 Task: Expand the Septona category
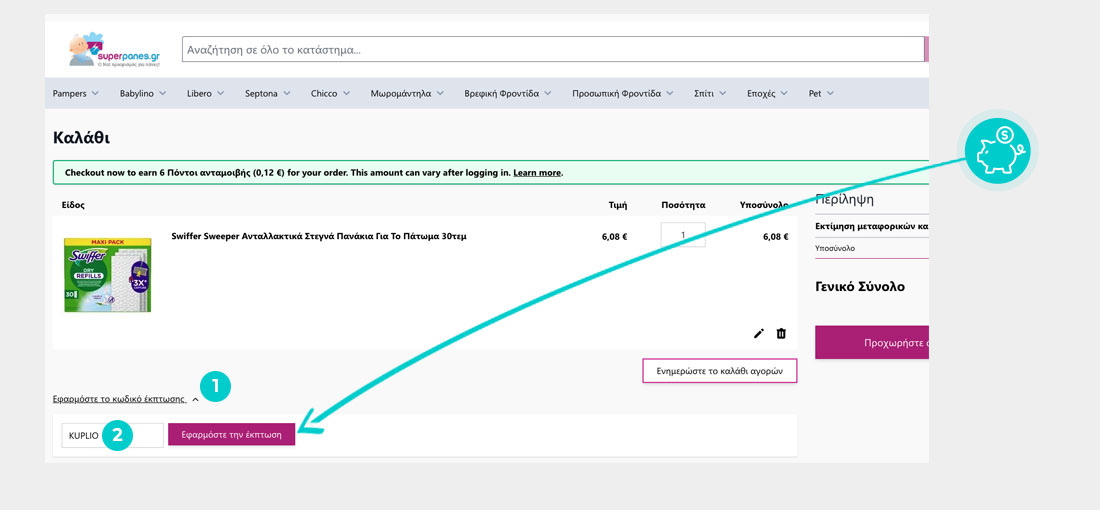tap(267, 94)
